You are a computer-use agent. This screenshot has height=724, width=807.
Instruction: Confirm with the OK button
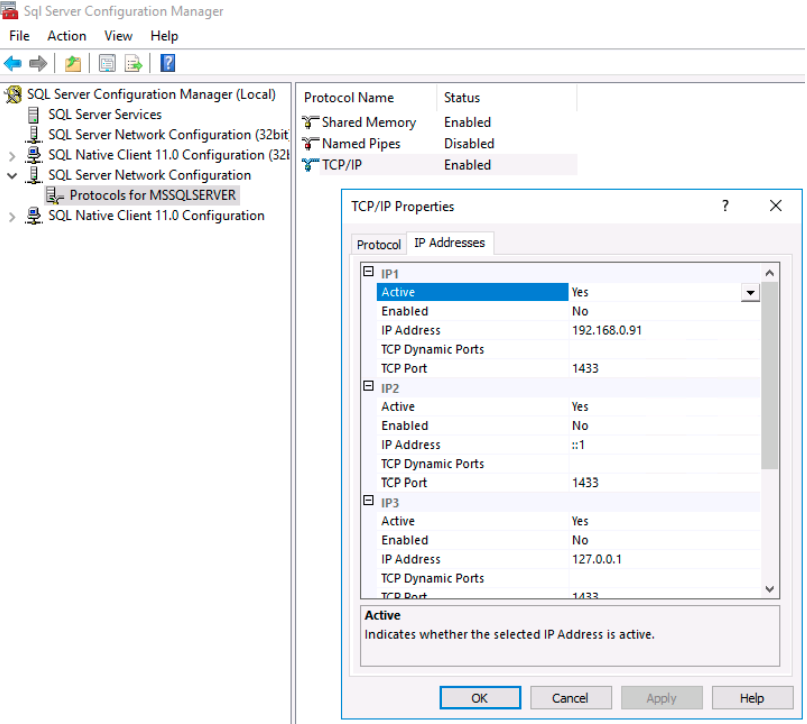(480, 698)
